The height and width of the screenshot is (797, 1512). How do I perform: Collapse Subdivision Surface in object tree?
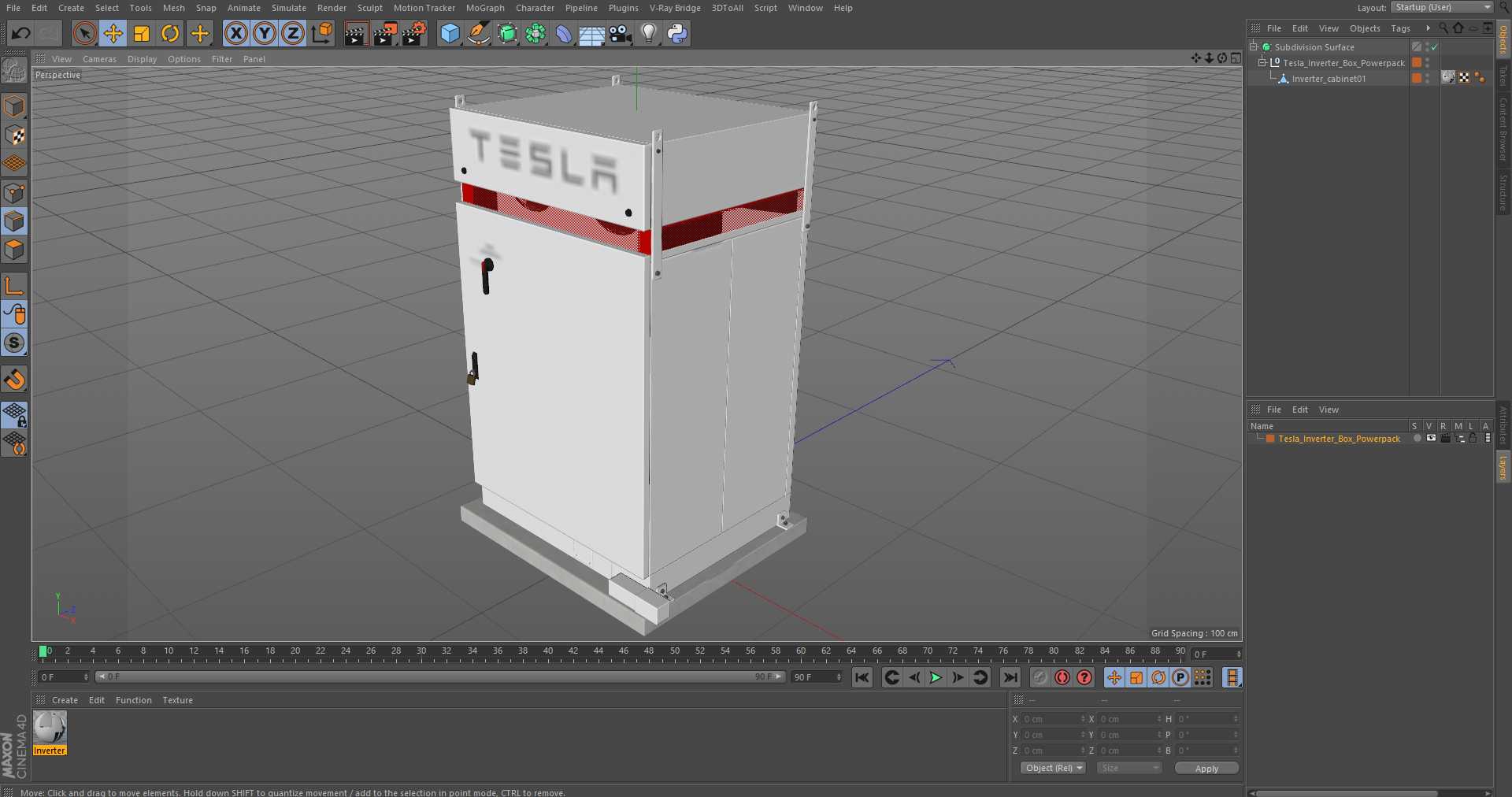tap(1254, 46)
